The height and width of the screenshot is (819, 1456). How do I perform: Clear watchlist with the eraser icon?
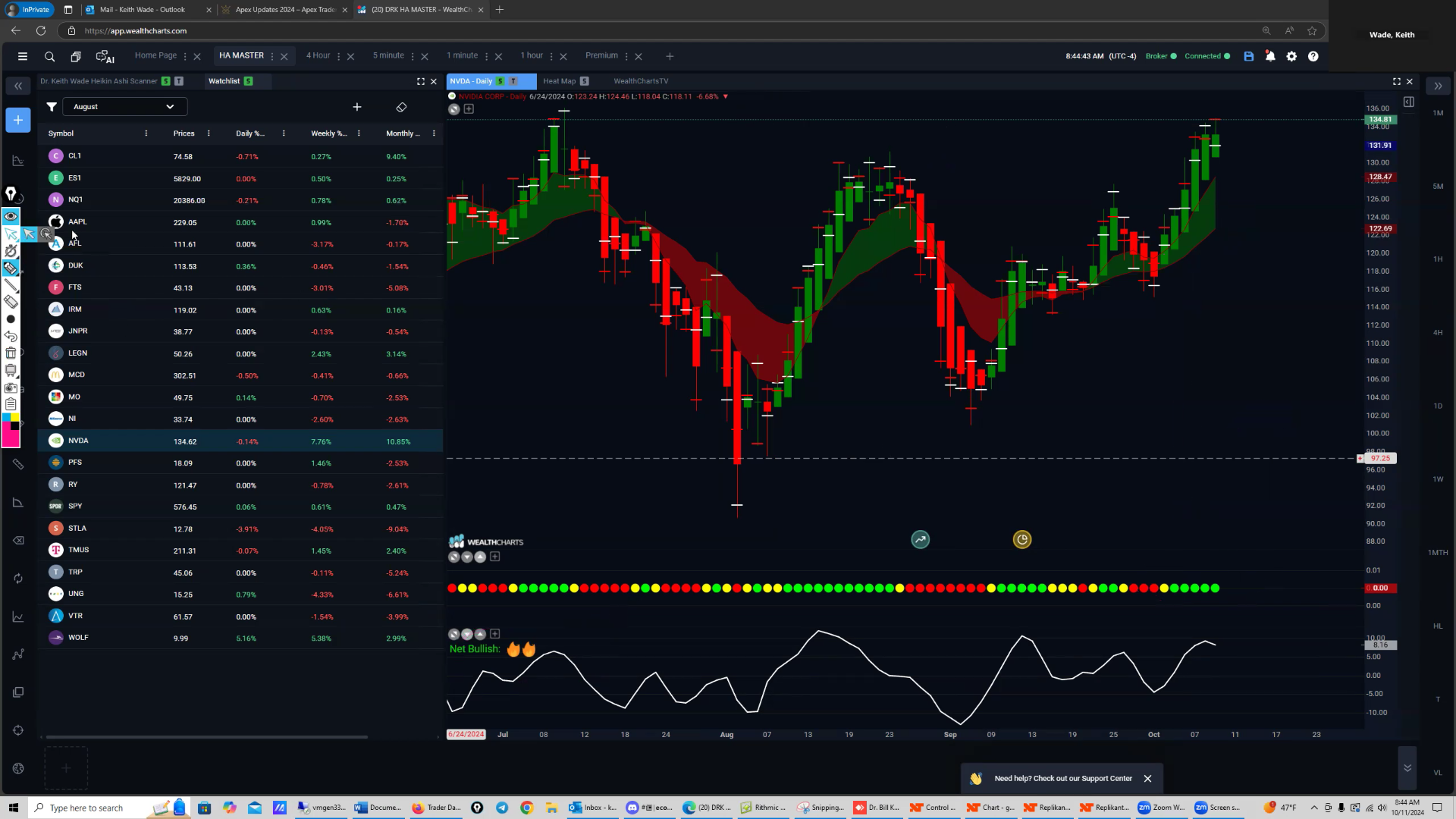(x=401, y=107)
